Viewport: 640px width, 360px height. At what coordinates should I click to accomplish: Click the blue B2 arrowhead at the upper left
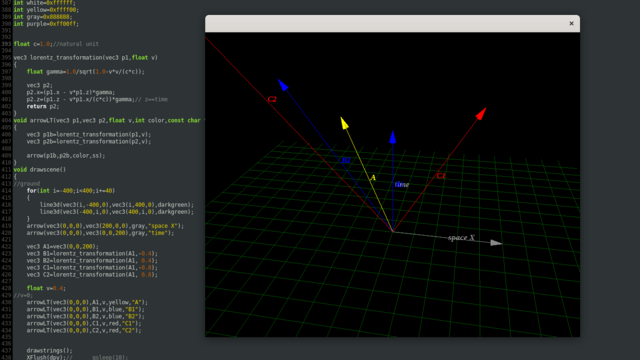(x=283, y=84)
